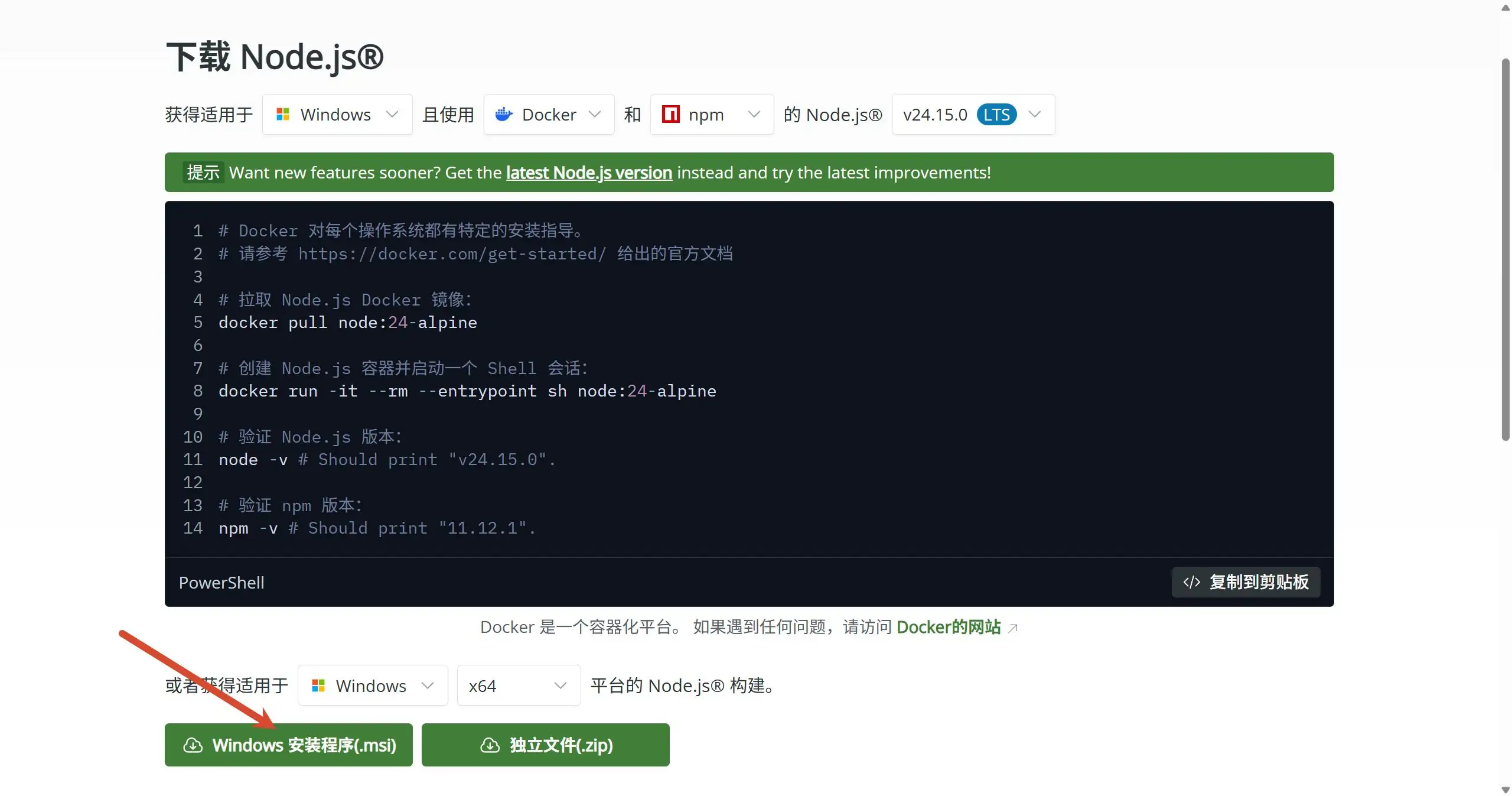Click chevron of the Docker dropdown
The width and height of the screenshot is (1512, 796).
[595, 114]
